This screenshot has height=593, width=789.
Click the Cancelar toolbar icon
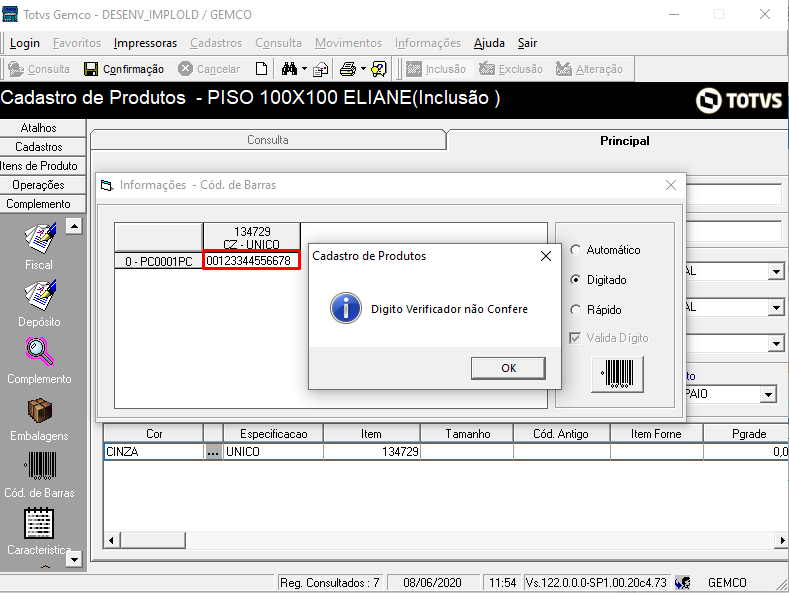click(x=186, y=68)
